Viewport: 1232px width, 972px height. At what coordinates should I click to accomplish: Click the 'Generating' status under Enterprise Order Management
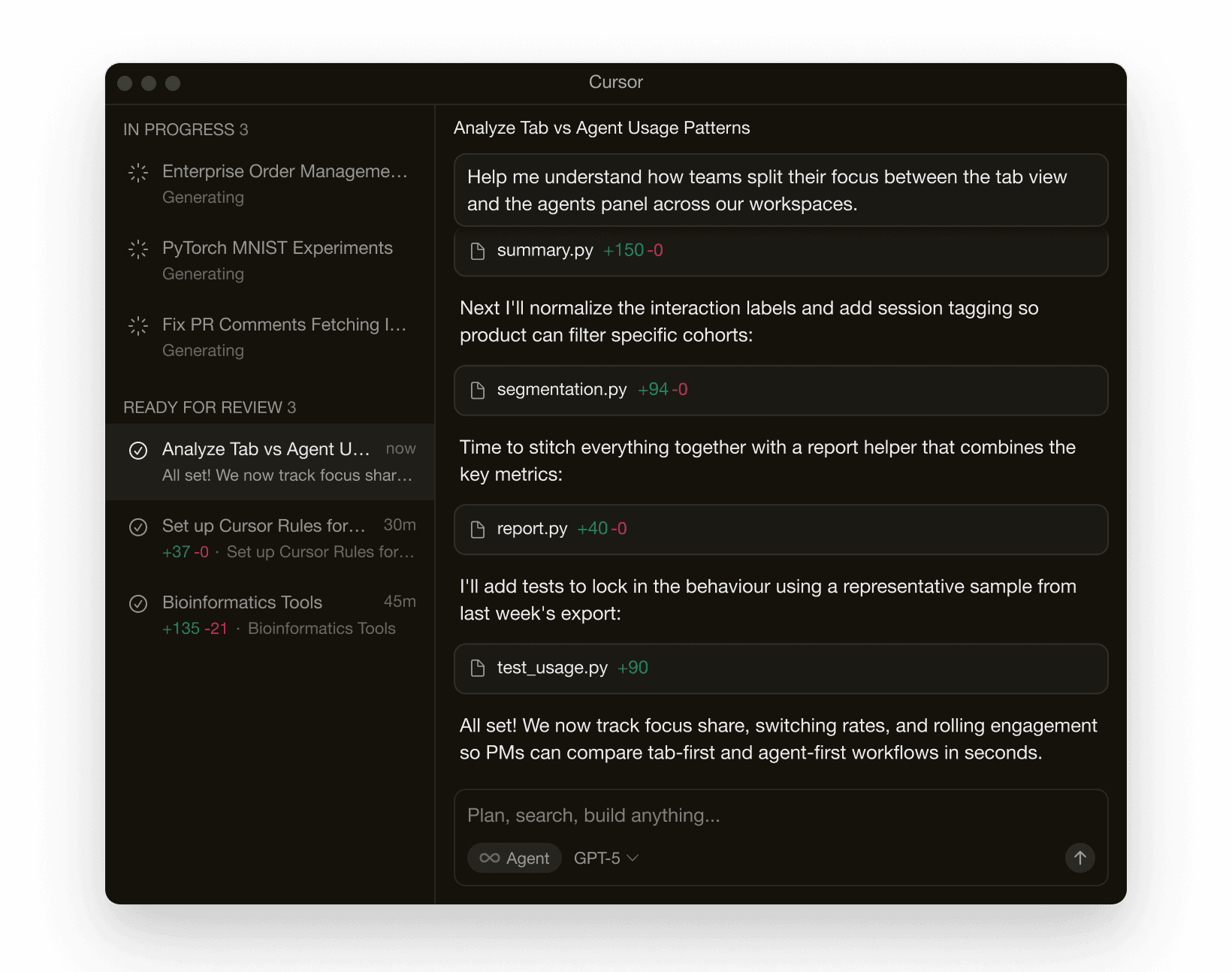[203, 198]
